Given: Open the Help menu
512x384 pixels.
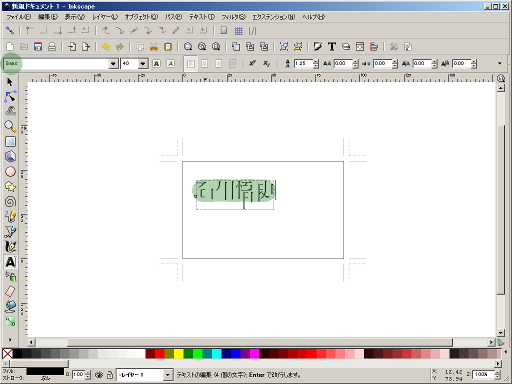Looking at the screenshot, I should click(x=313, y=17).
